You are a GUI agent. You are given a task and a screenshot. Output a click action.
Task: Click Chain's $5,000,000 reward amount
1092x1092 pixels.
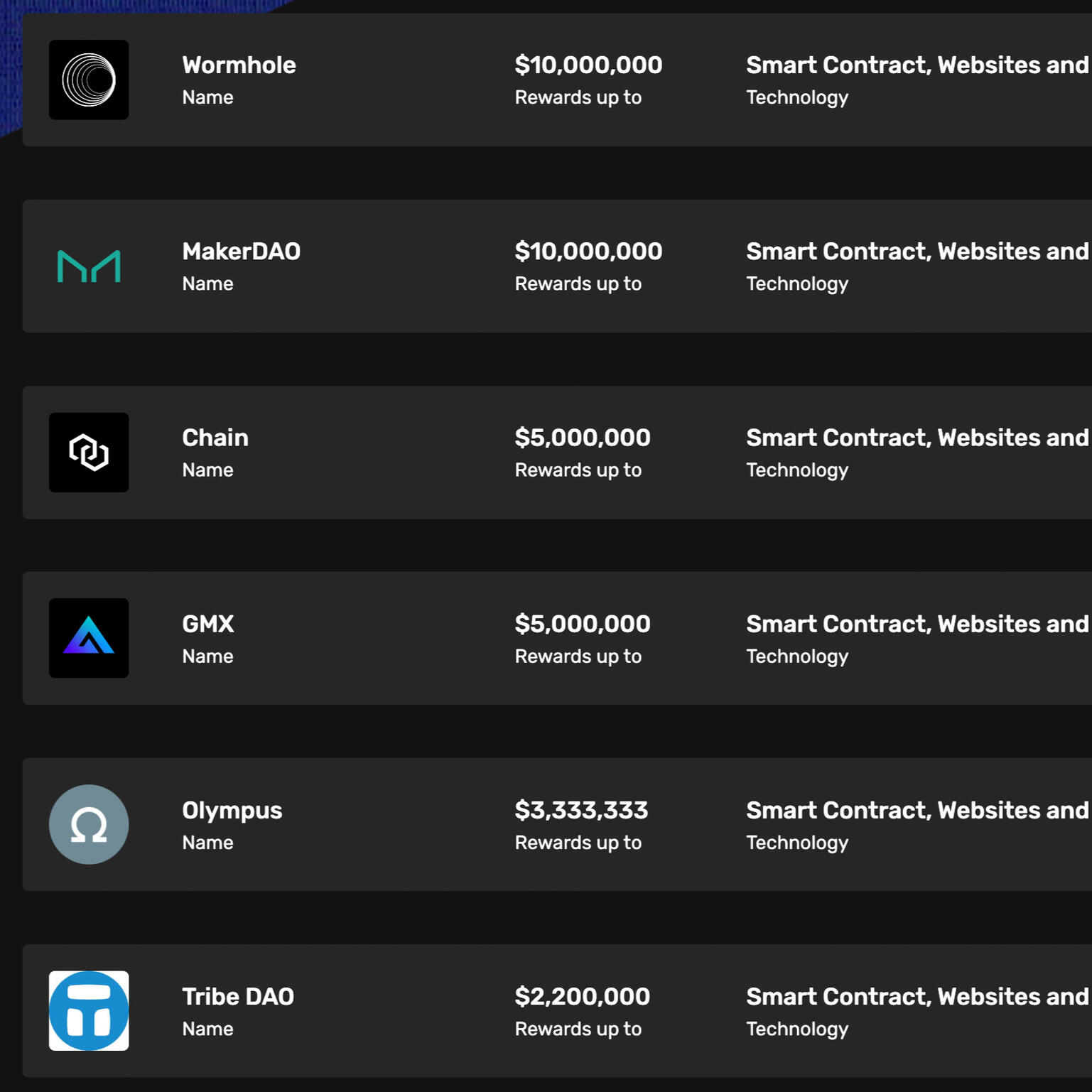tap(583, 438)
